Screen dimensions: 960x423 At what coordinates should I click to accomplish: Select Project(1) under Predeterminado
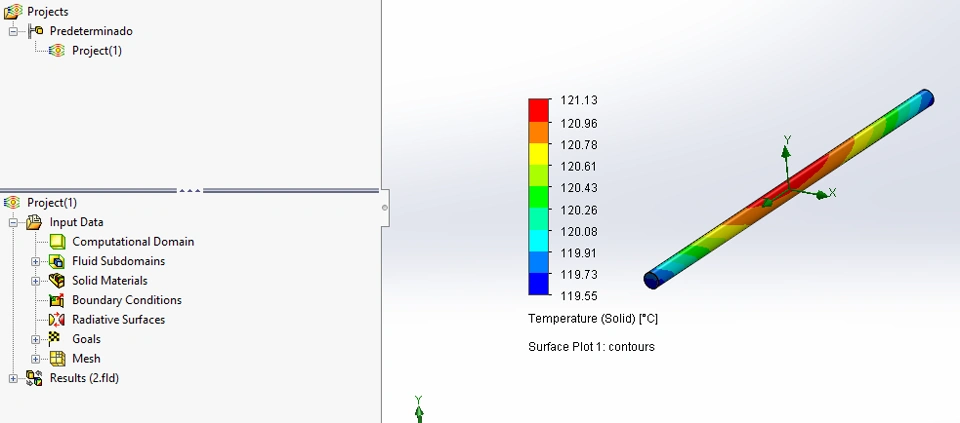click(x=97, y=51)
